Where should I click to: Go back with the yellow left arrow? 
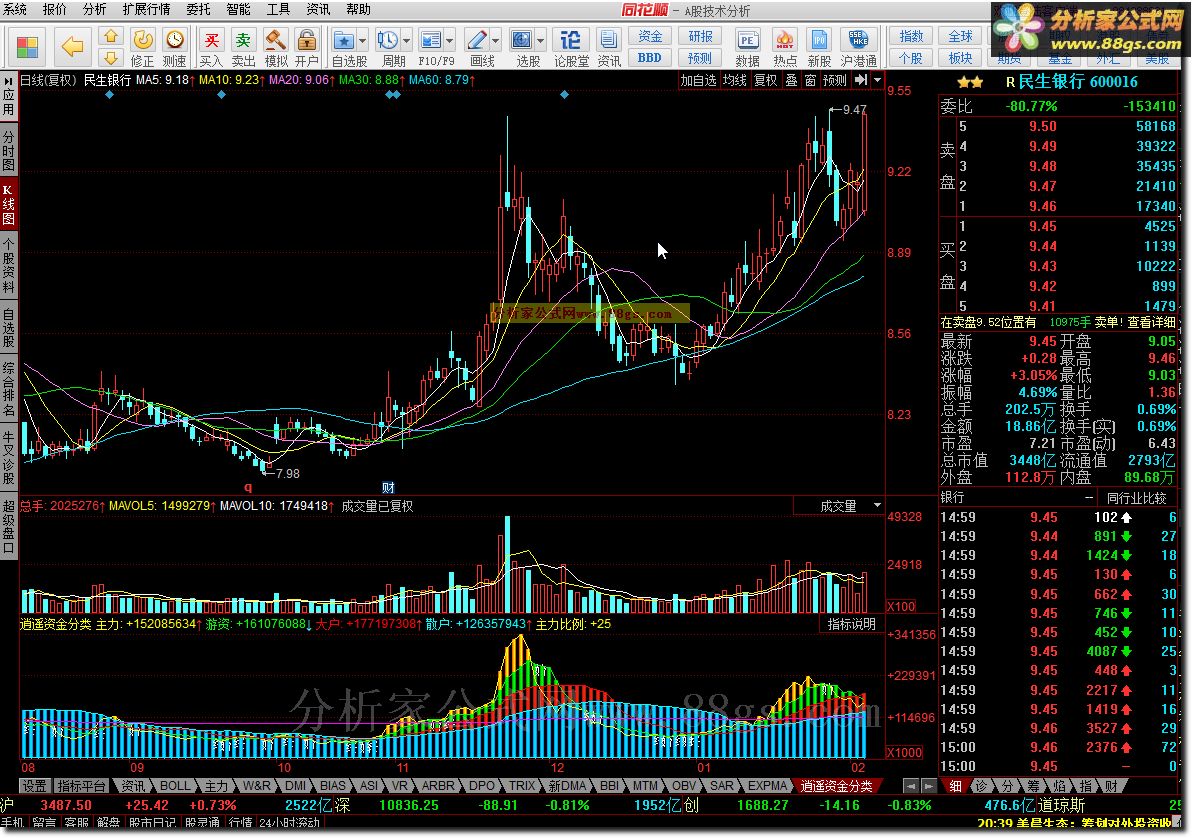coord(72,47)
